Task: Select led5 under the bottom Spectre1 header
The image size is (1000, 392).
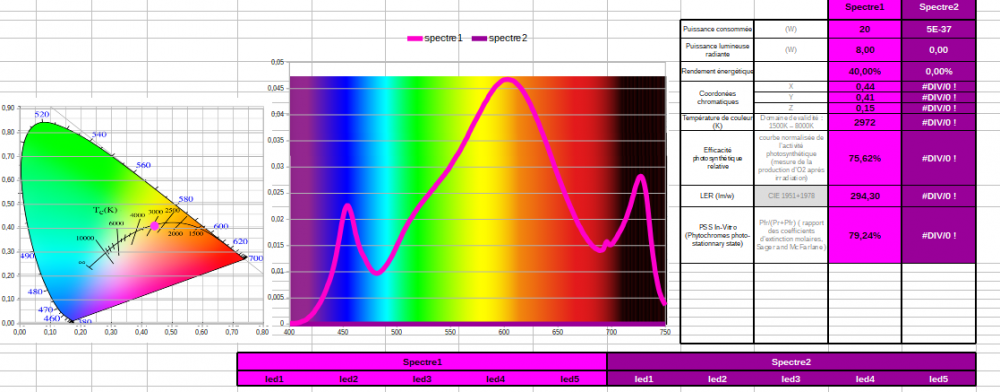Action: pyautogui.click(x=570, y=379)
